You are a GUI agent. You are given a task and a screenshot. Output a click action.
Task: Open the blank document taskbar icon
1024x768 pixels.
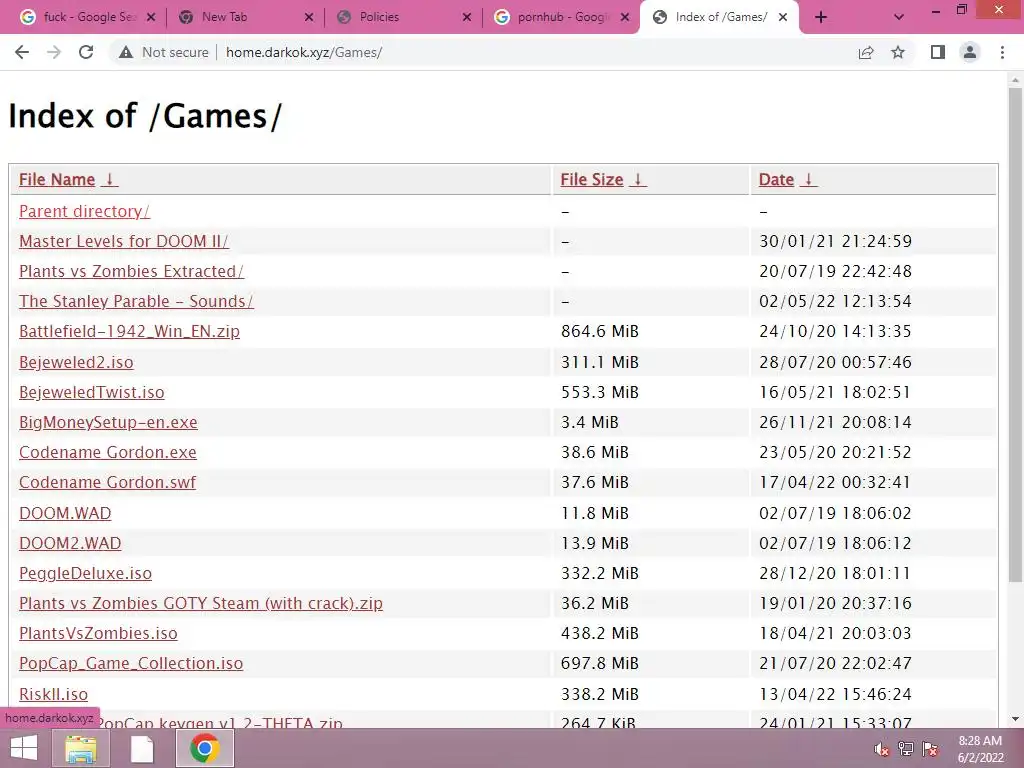tap(142, 748)
